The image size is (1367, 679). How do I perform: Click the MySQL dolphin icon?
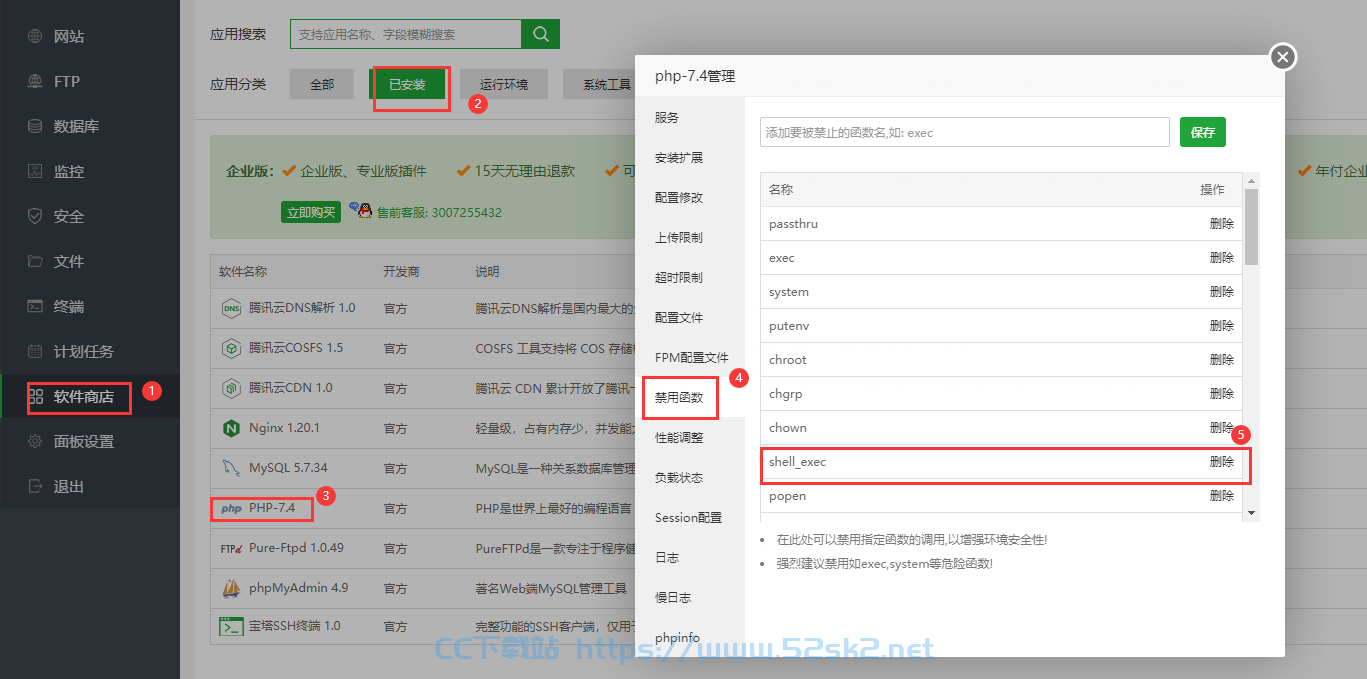click(x=231, y=468)
